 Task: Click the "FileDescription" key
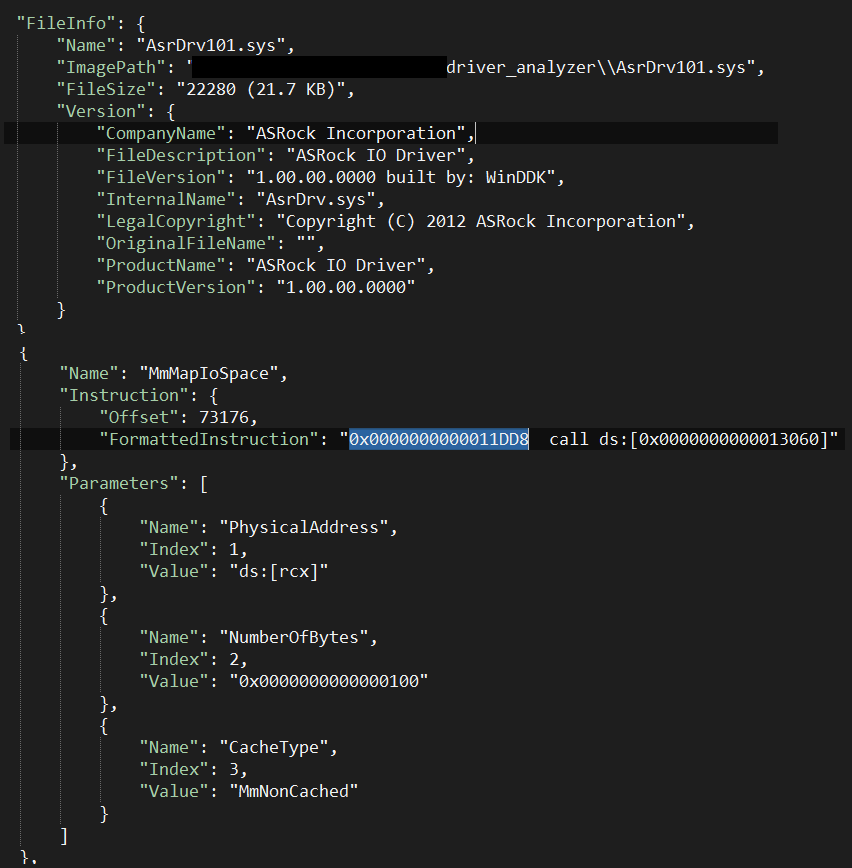coord(180,156)
